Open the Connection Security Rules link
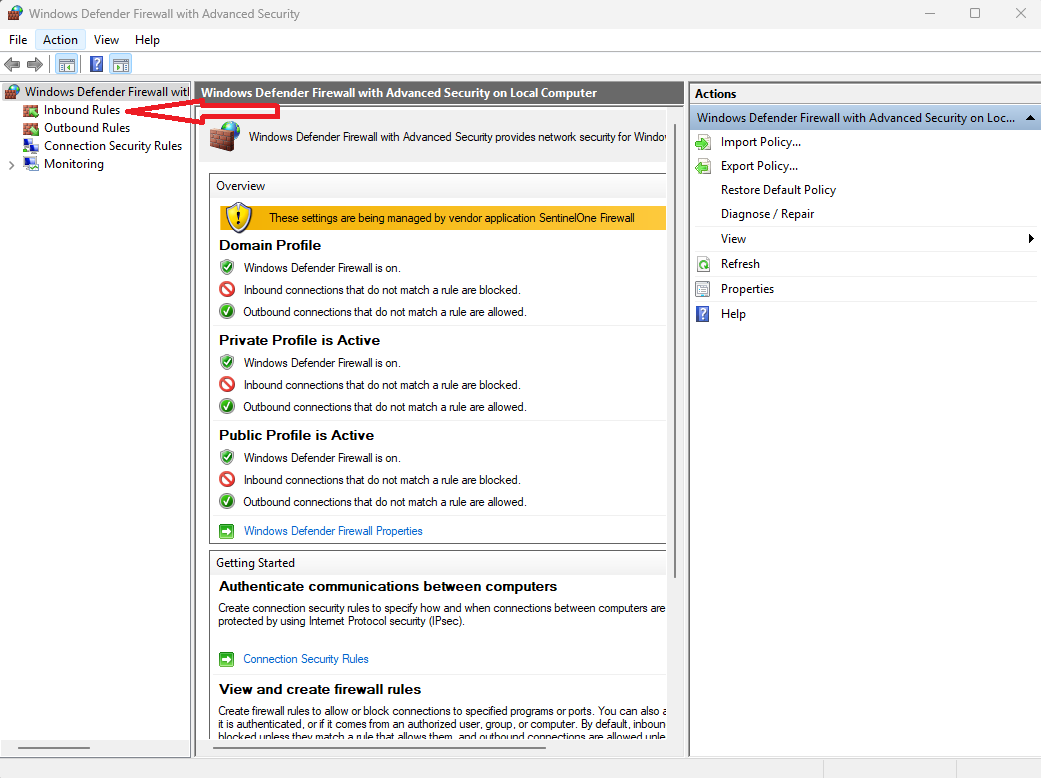This screenshot has height=778, width=1041. (306, 659)
